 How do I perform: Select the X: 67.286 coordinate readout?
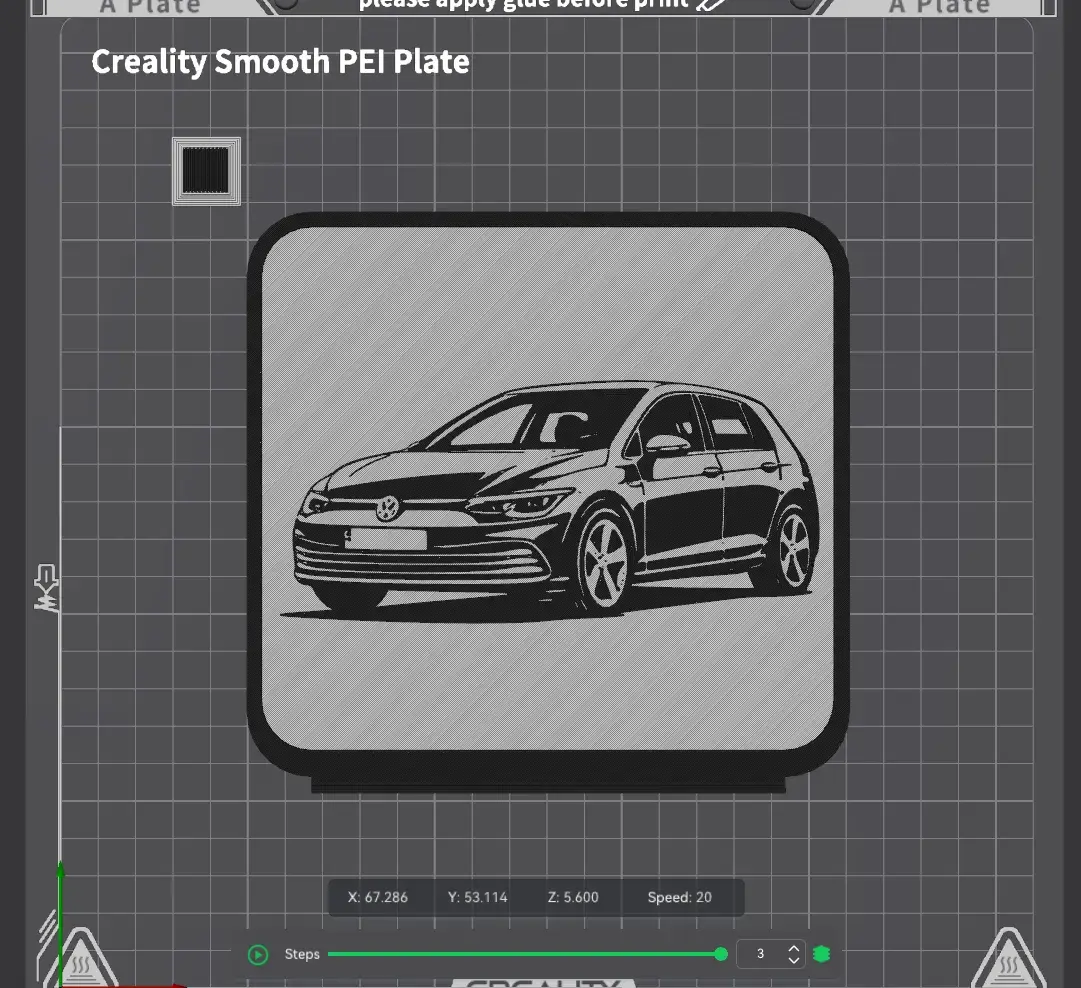point(378,898)
